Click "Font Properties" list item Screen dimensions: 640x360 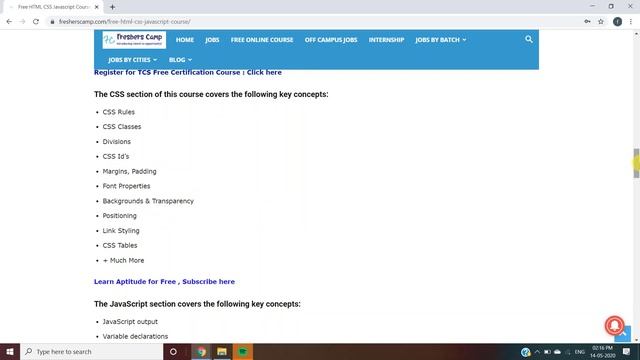coord(127,186)
